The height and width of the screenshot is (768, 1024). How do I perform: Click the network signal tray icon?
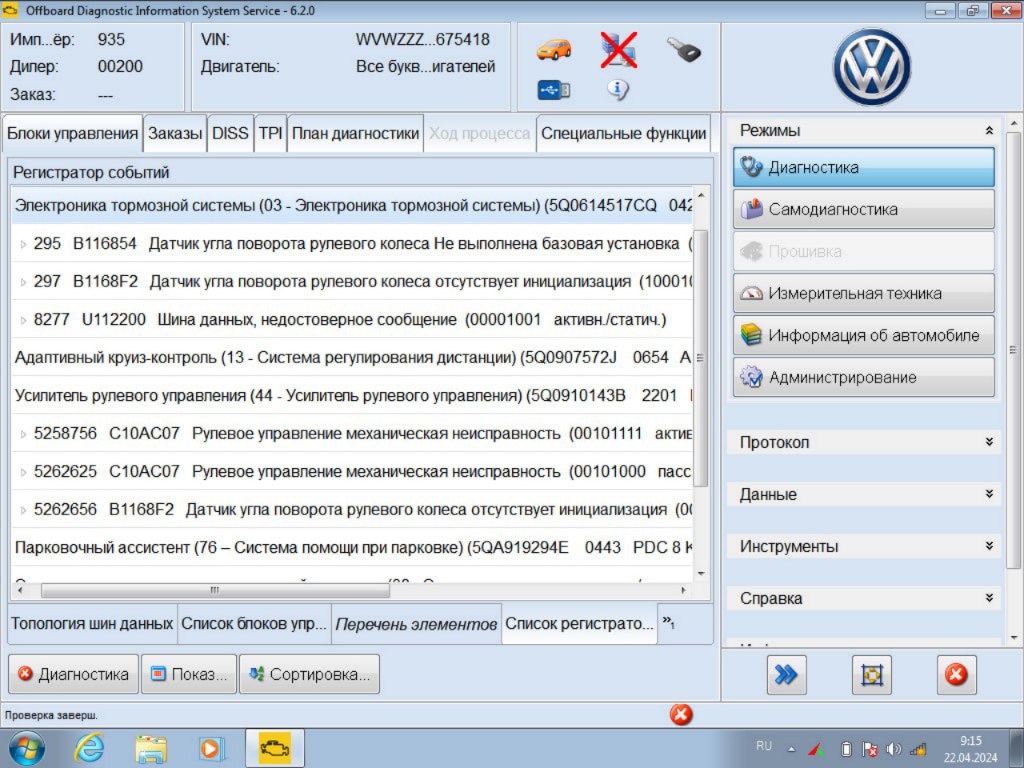[x=919, y=750]
